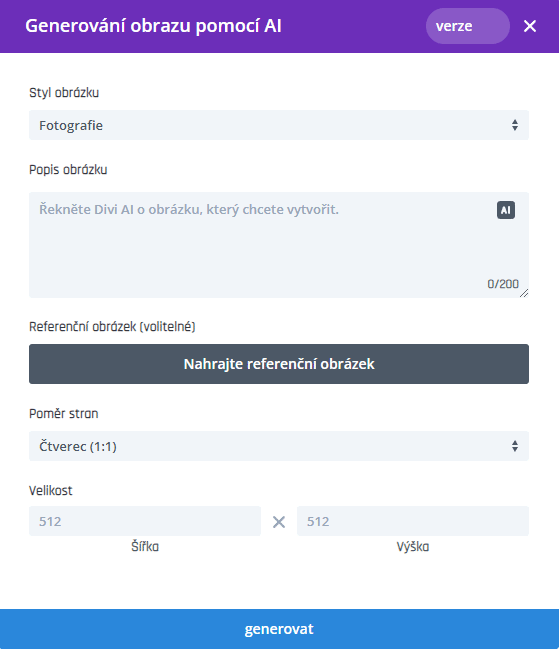
Task: Focus the Popis obrázku text area
Action: [x=279, y=245]
